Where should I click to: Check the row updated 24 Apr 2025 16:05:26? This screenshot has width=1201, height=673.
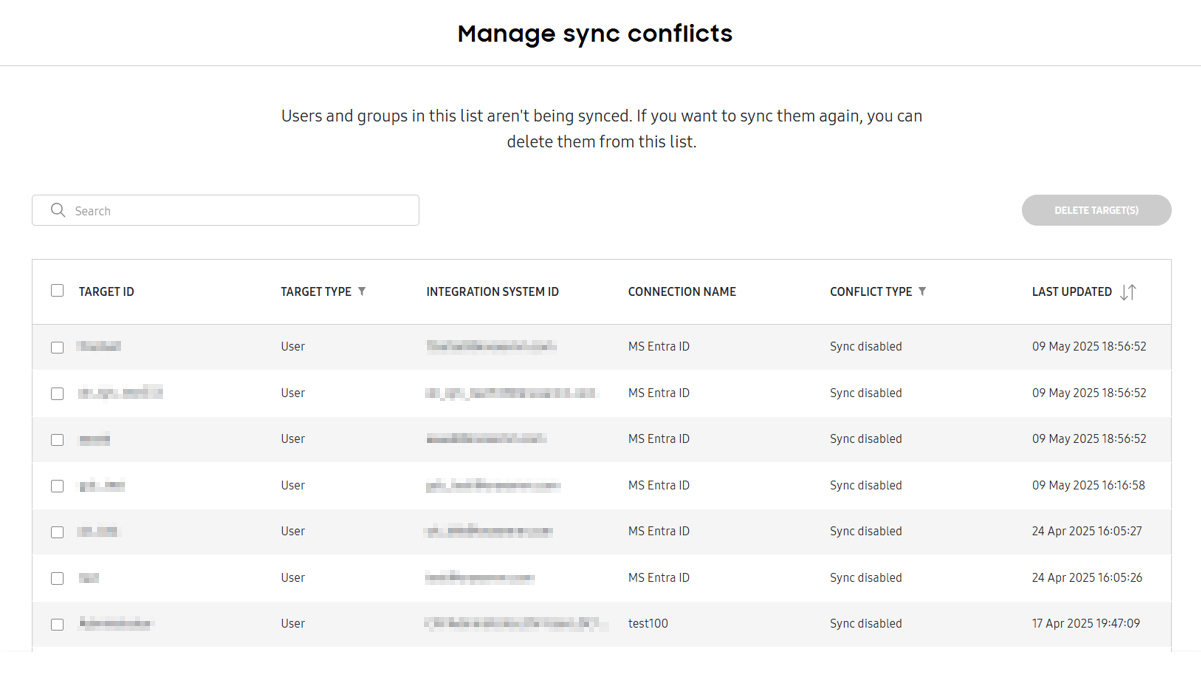[x=57, y=578]
